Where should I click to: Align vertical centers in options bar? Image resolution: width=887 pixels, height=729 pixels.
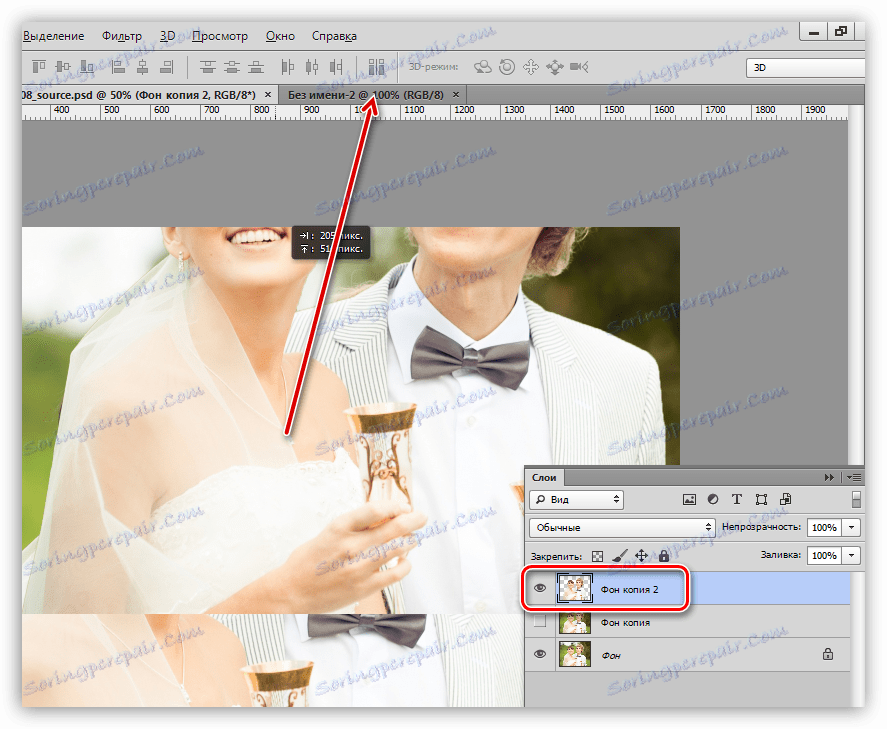63,67
